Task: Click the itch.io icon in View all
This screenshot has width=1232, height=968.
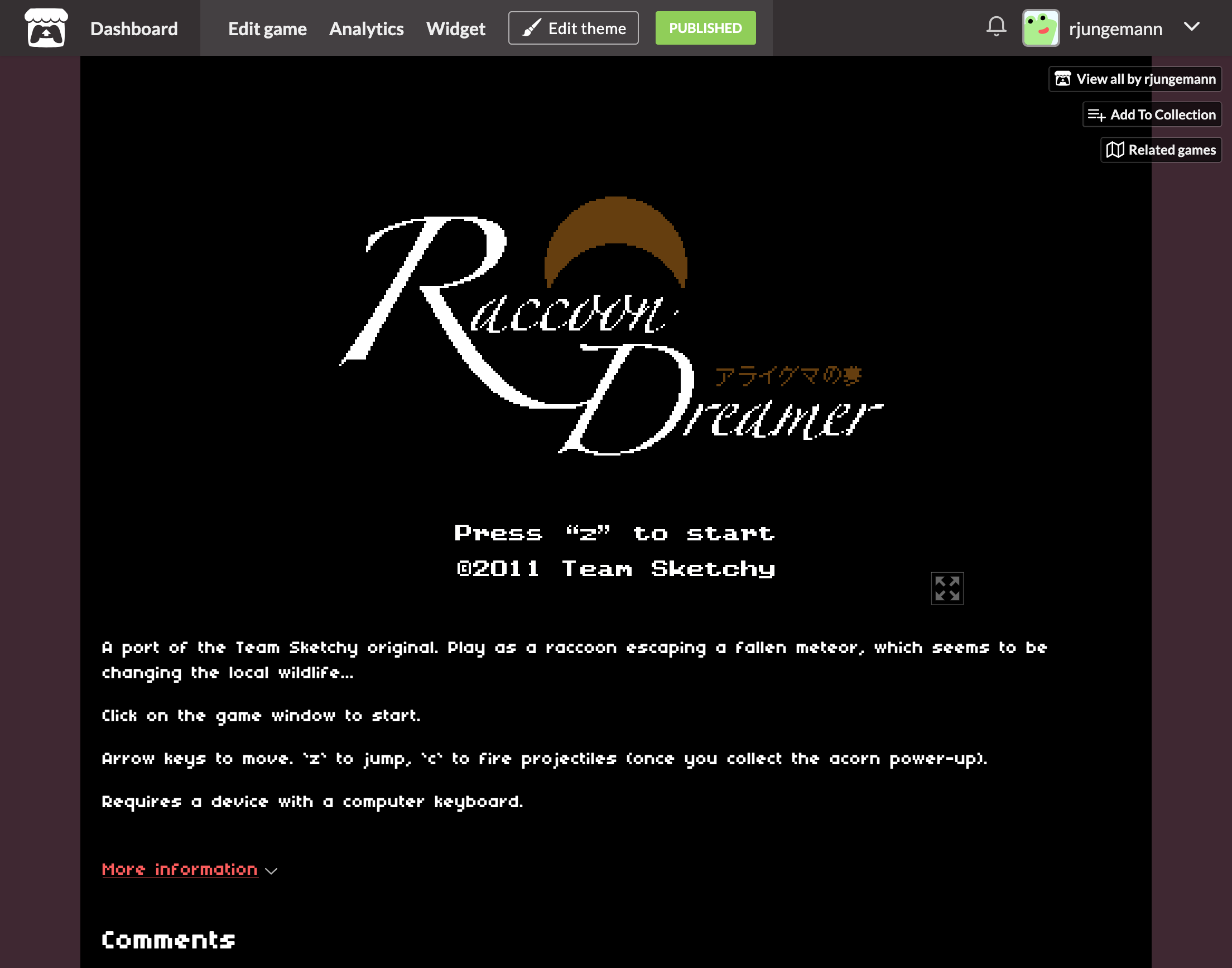Action: click(x=1062, y=79)
